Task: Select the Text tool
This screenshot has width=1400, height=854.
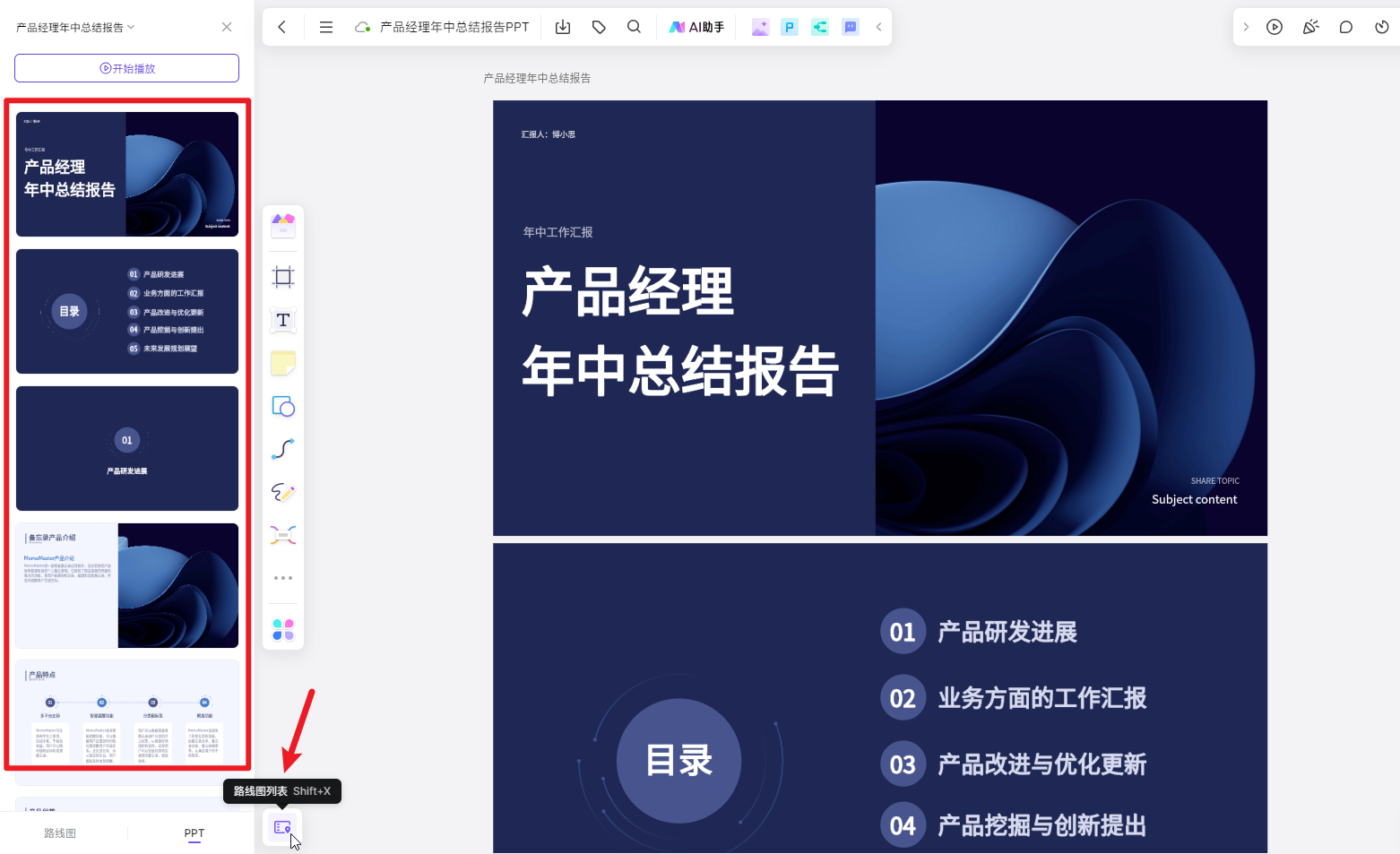Action: click(283, 320)
